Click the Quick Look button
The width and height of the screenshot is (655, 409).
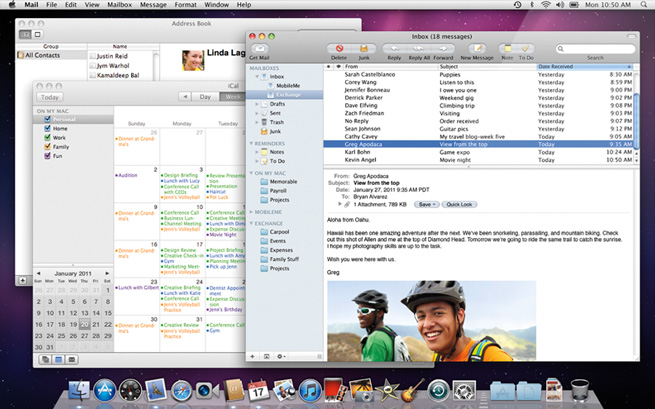point(459,204)
